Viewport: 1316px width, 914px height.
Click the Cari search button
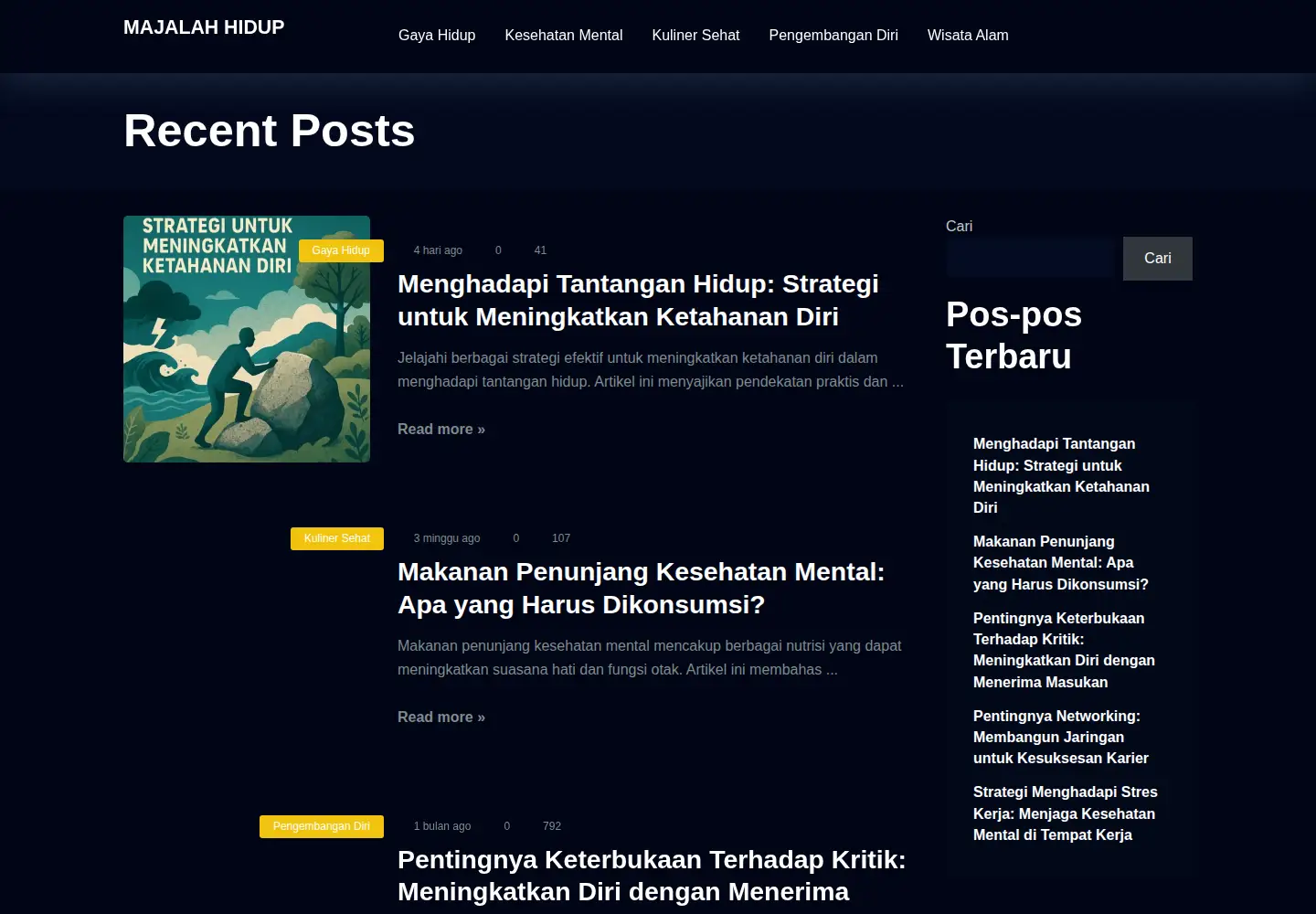[1158, 258]
